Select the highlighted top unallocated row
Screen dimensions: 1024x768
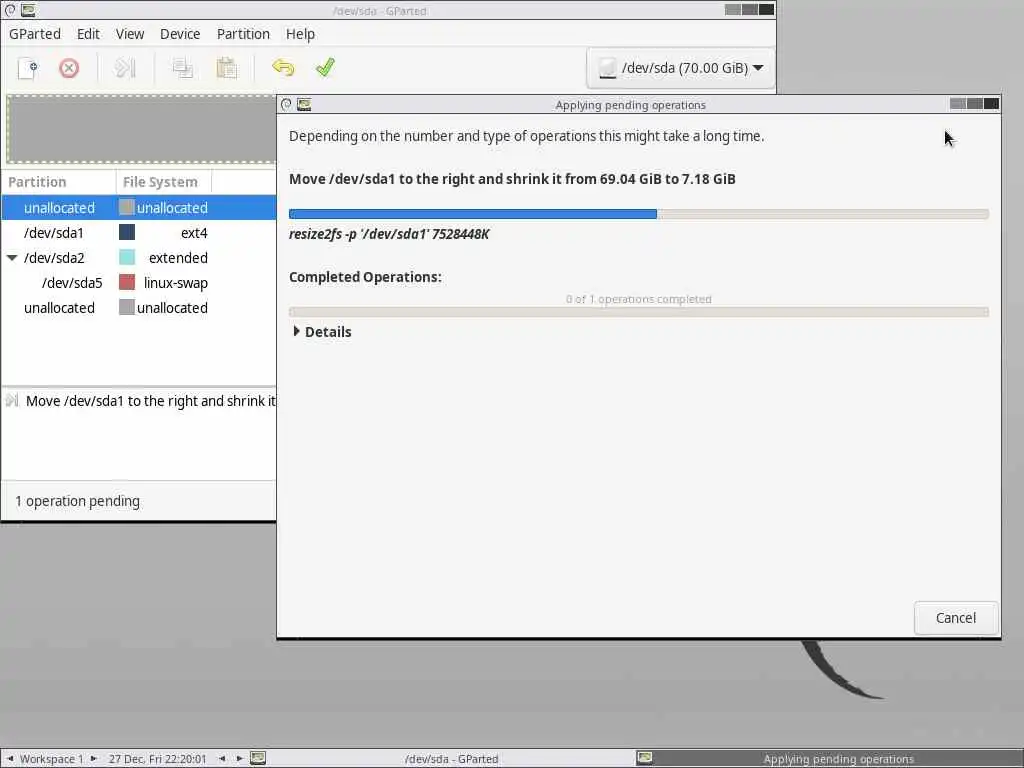[x=138, y=208]
